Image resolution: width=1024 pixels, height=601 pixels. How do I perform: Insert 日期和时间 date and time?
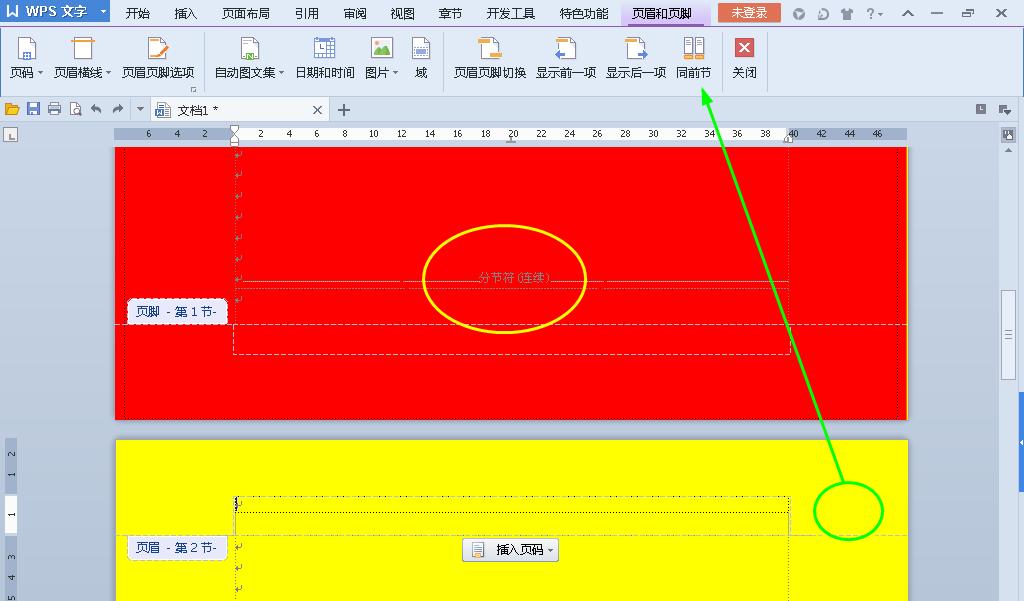(325, 57)
